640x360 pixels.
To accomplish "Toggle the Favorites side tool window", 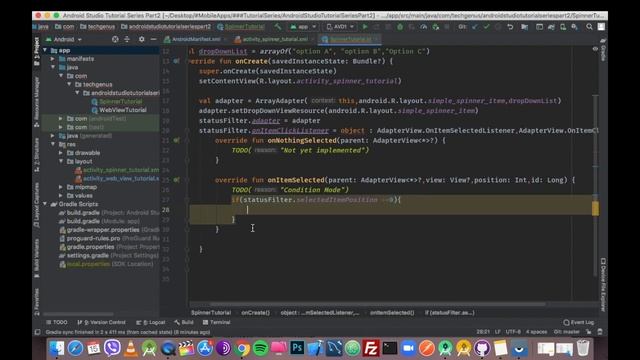I will [37, 302].
